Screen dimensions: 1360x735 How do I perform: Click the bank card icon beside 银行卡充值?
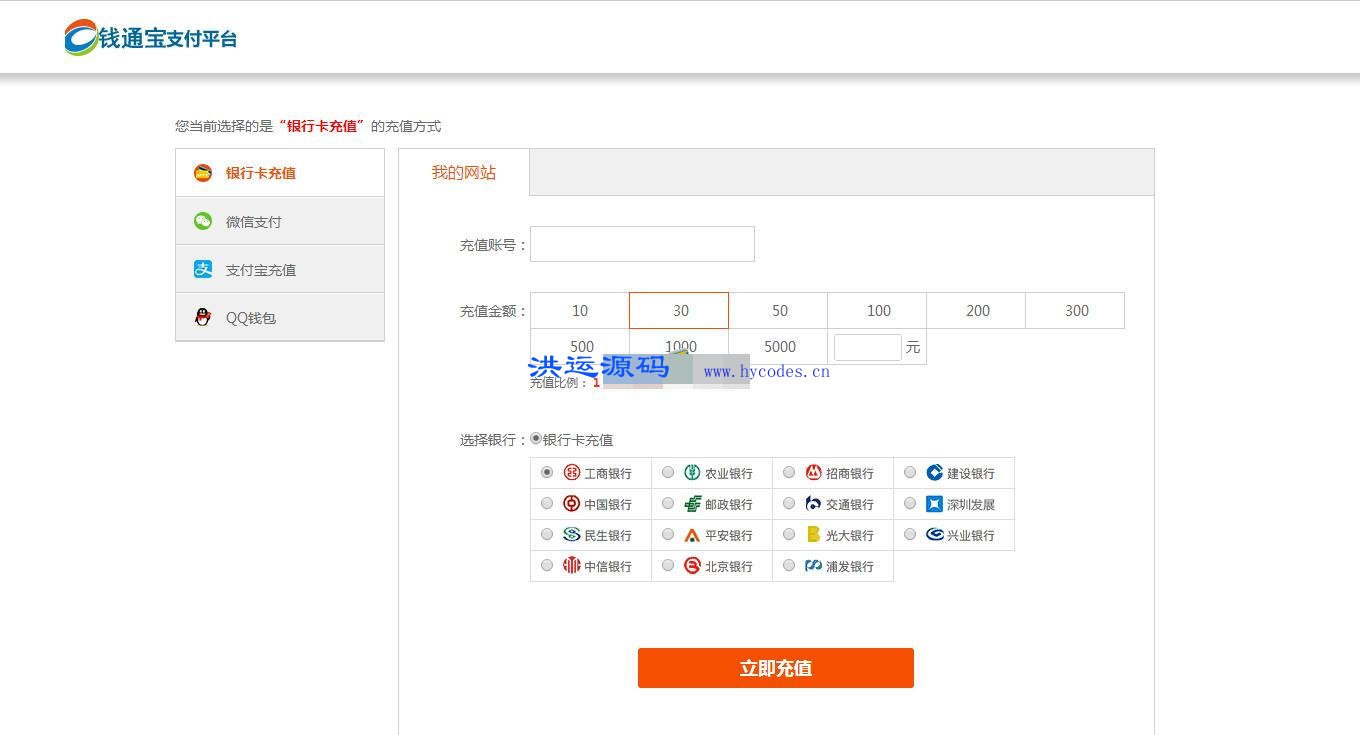click(x=203, y=173)
